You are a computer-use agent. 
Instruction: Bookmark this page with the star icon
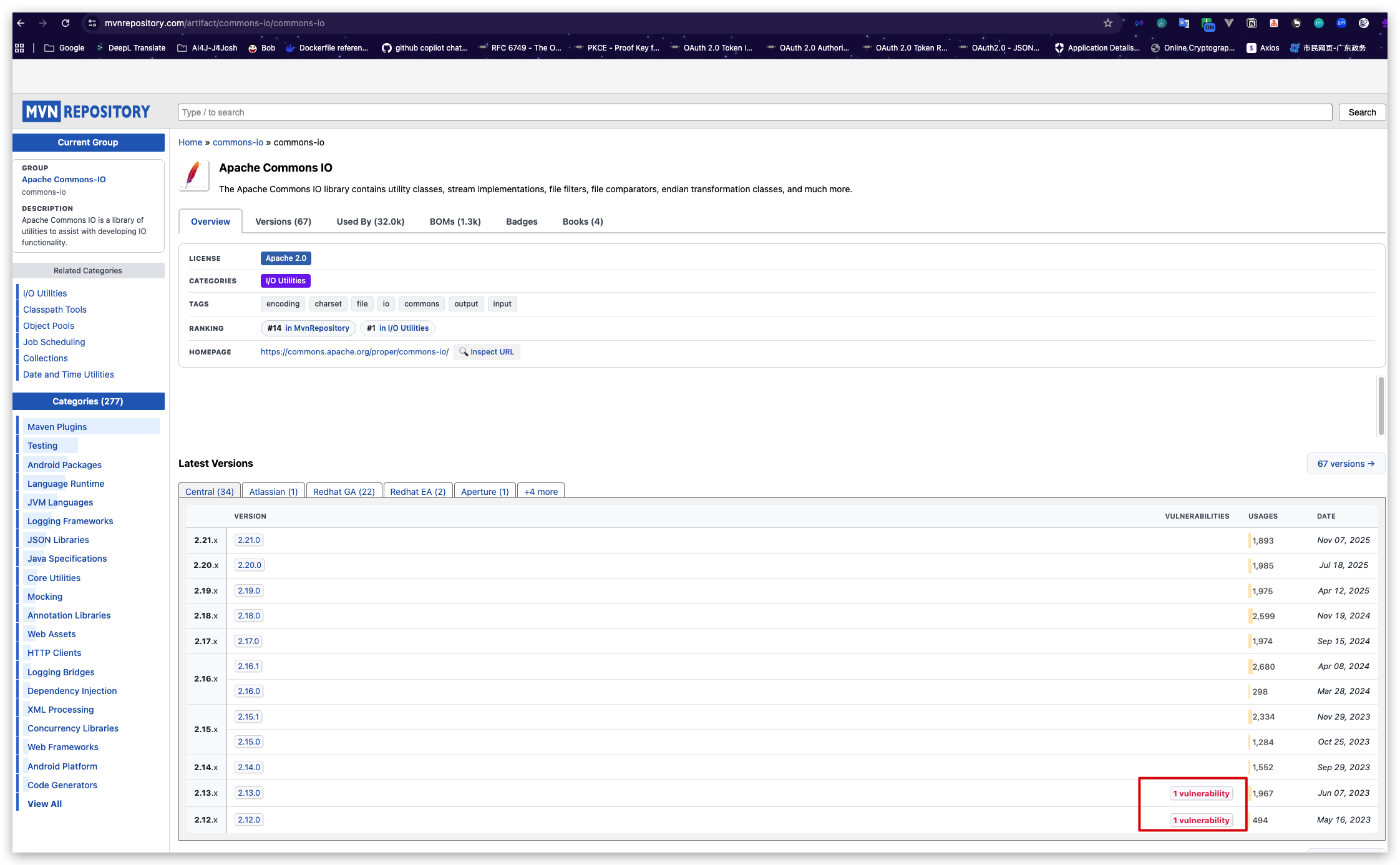[x=1108, y=23]
